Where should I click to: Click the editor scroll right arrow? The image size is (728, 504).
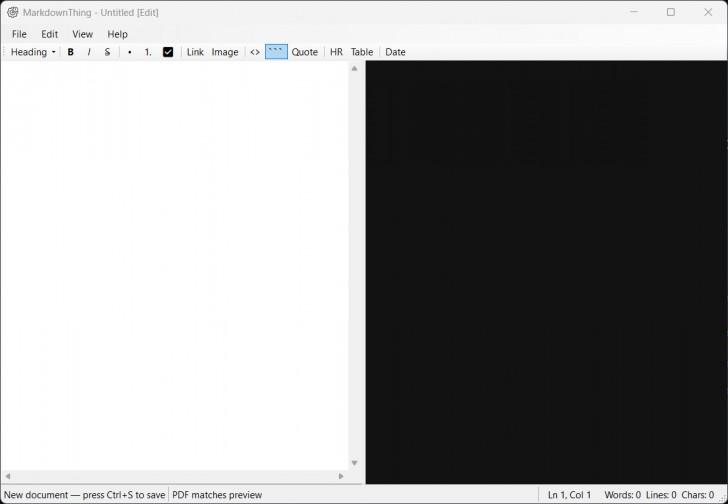tap(341, 476)
